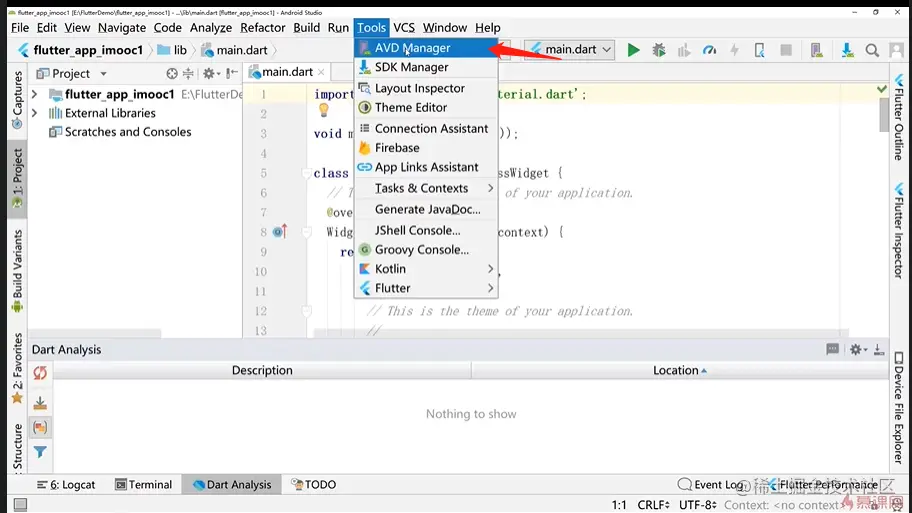Search everywhere with magnifier icon
Screen dimensions: 912x513
[872, 50]
